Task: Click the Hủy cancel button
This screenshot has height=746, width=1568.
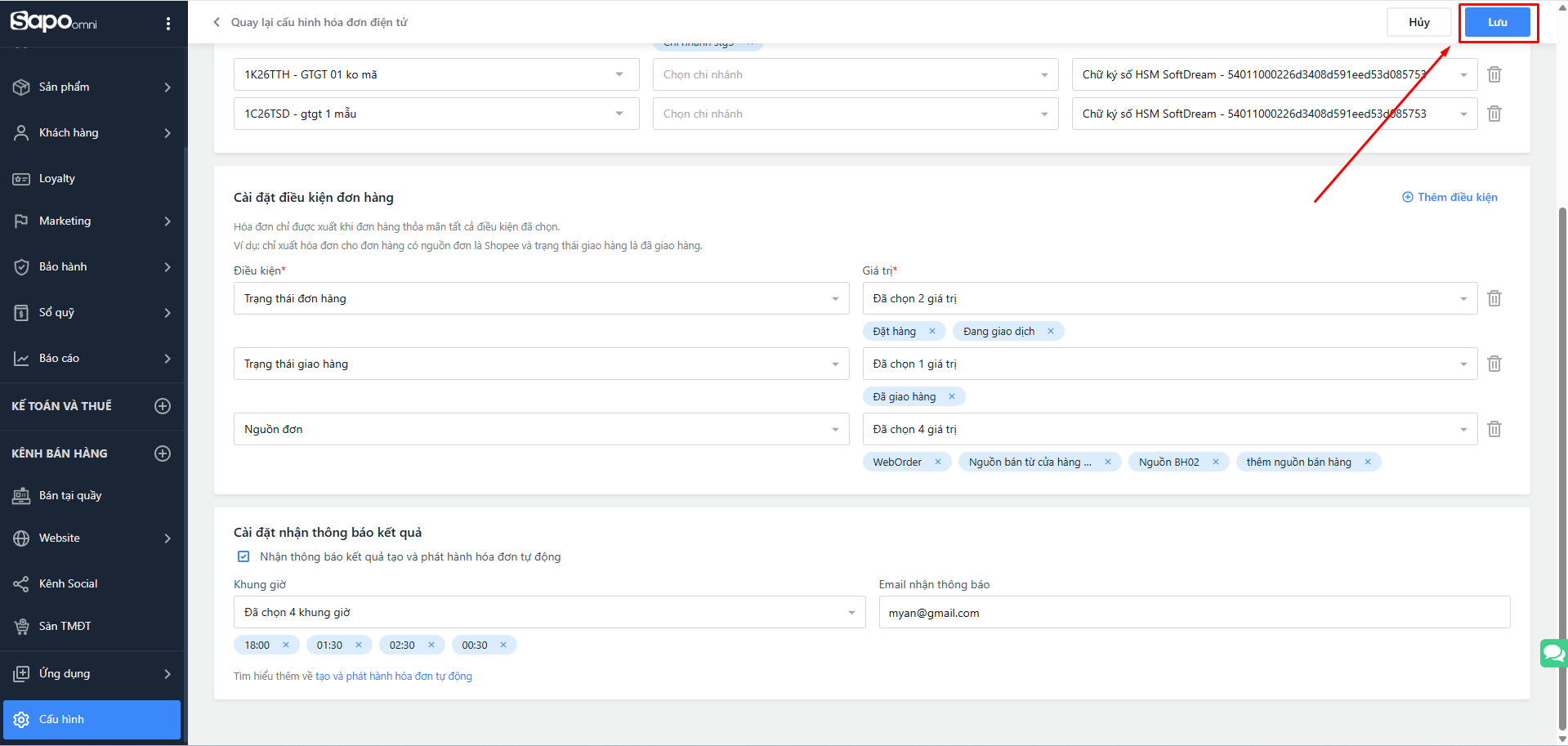Action: pos(1418,22)
